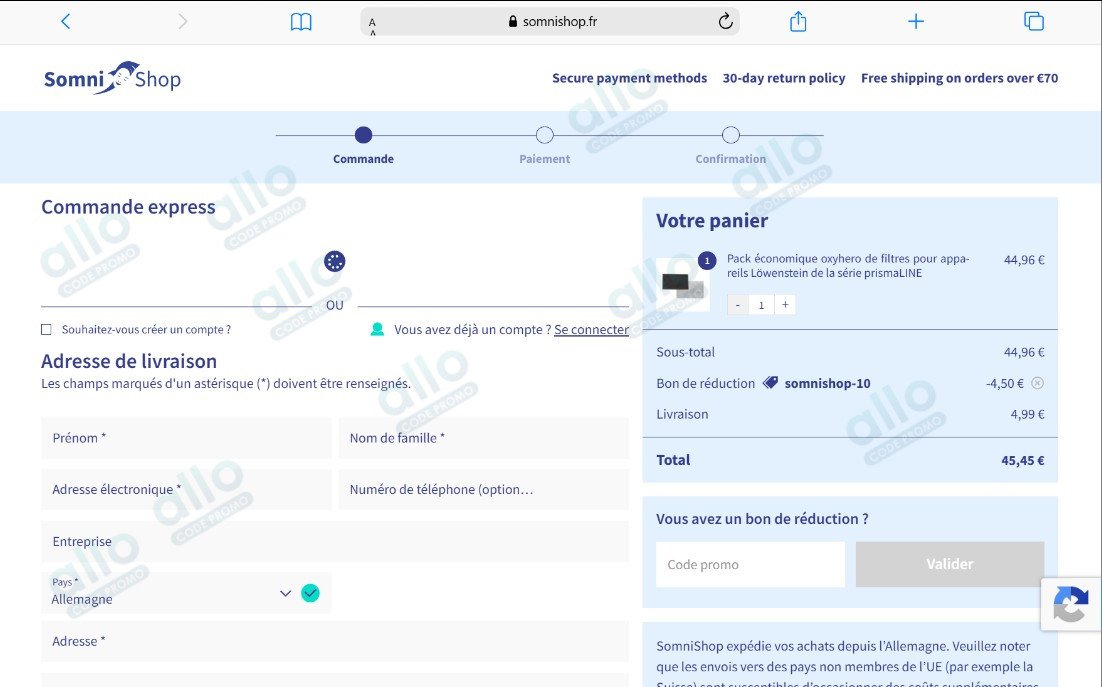Click the Pack économique oxyhero product name
Viewport: 1102px width, 687px height.
pos(848,266)
